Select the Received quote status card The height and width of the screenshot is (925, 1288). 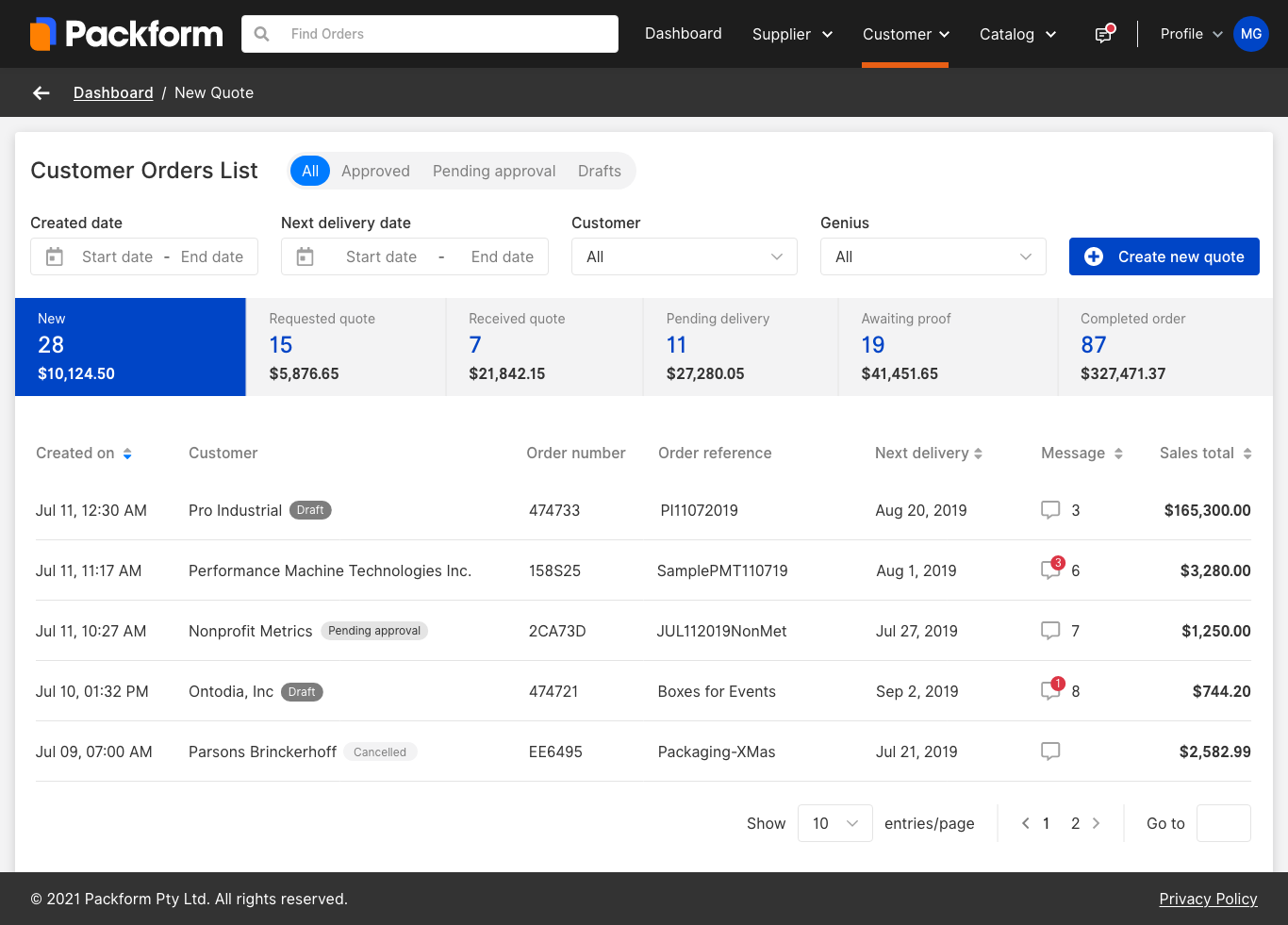coord(545,347)
